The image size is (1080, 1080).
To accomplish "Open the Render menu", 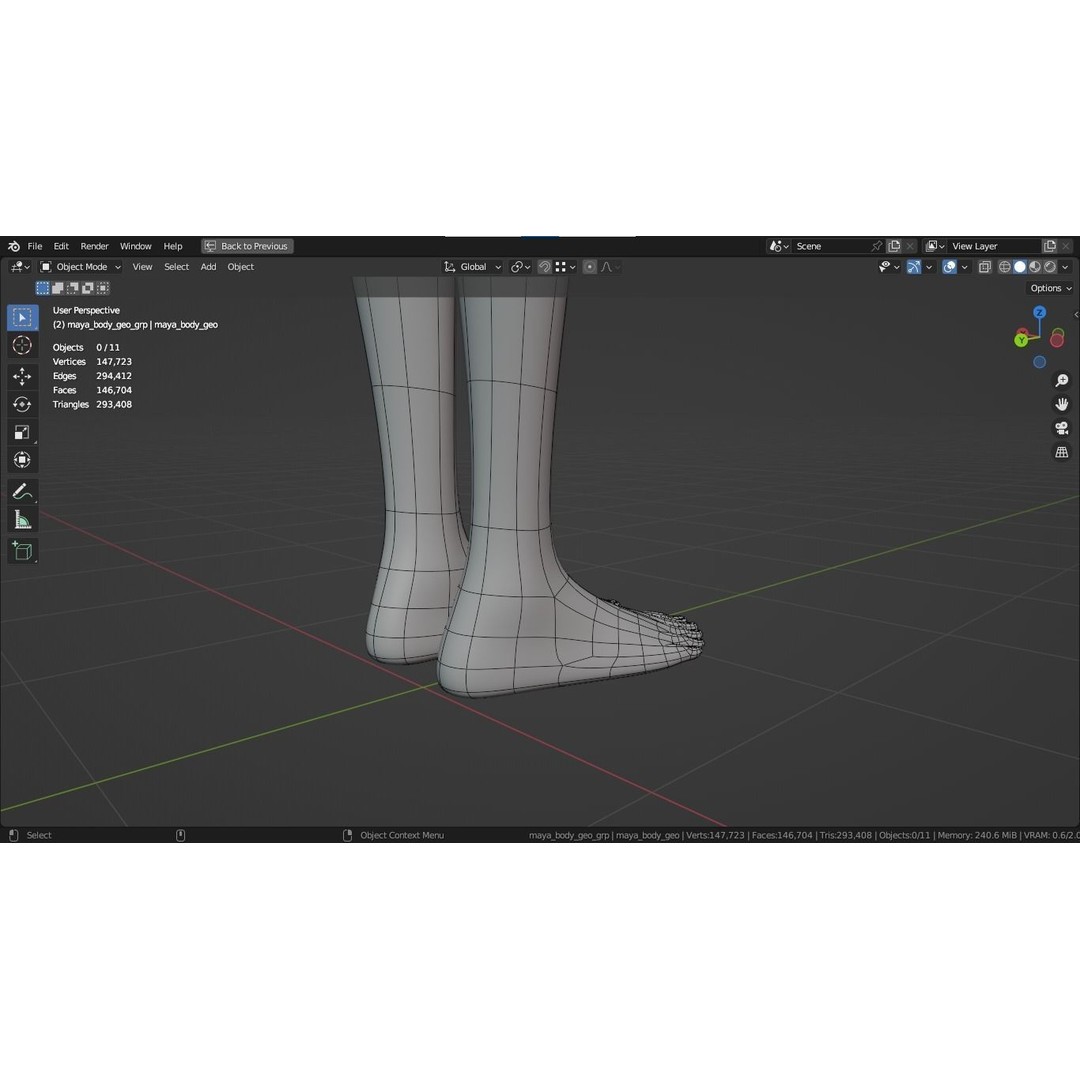I will click(x=94, y=246).
